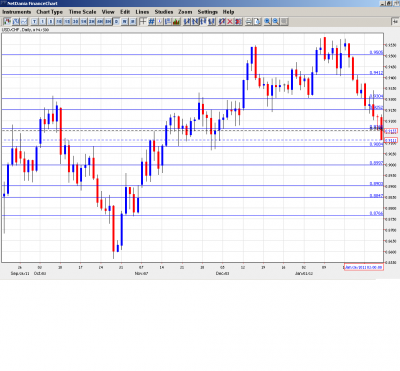
Task: Select the 1H time scale button
Action: tap(83, 22)
